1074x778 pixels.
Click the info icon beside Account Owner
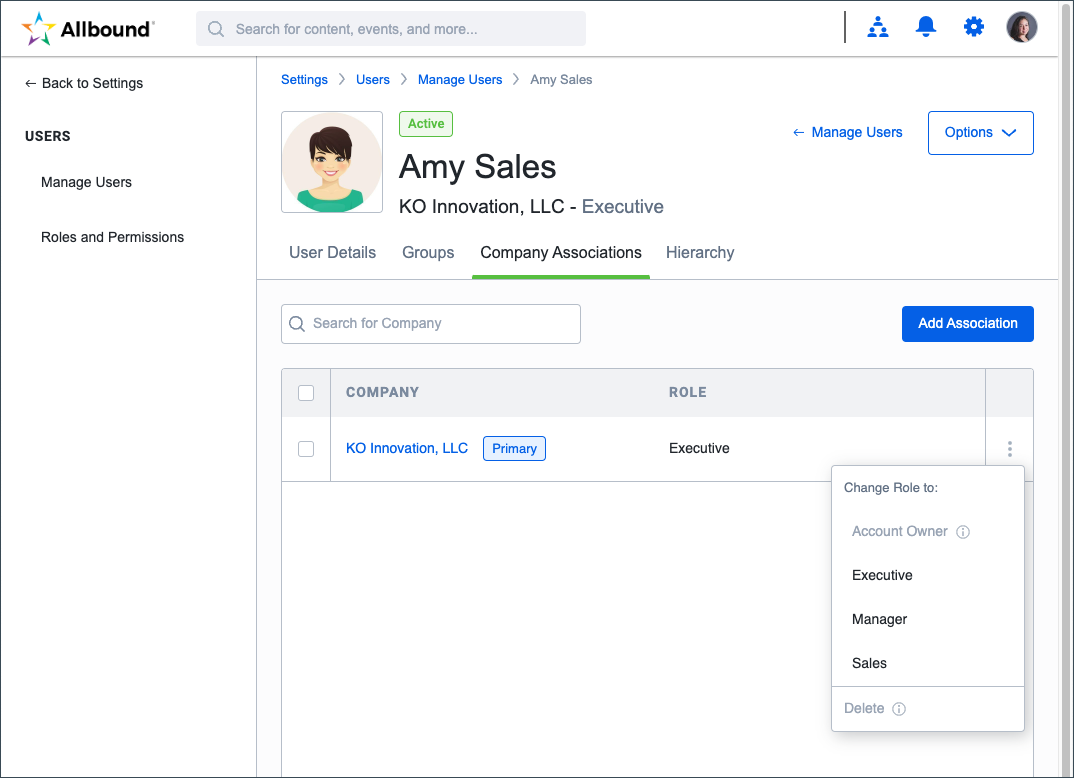tap(962, 532)
